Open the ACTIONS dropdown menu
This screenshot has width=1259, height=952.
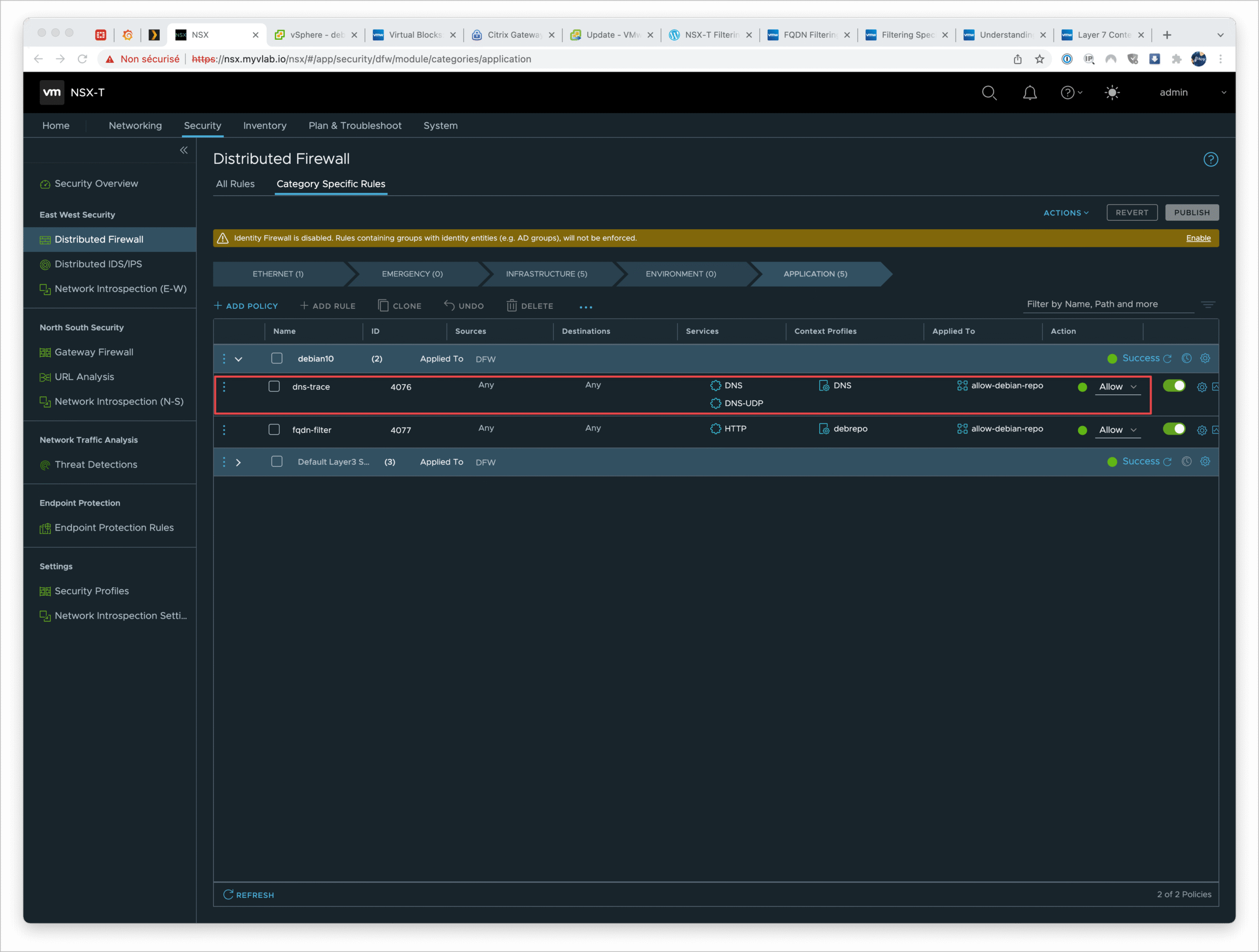pos(1066,213)
